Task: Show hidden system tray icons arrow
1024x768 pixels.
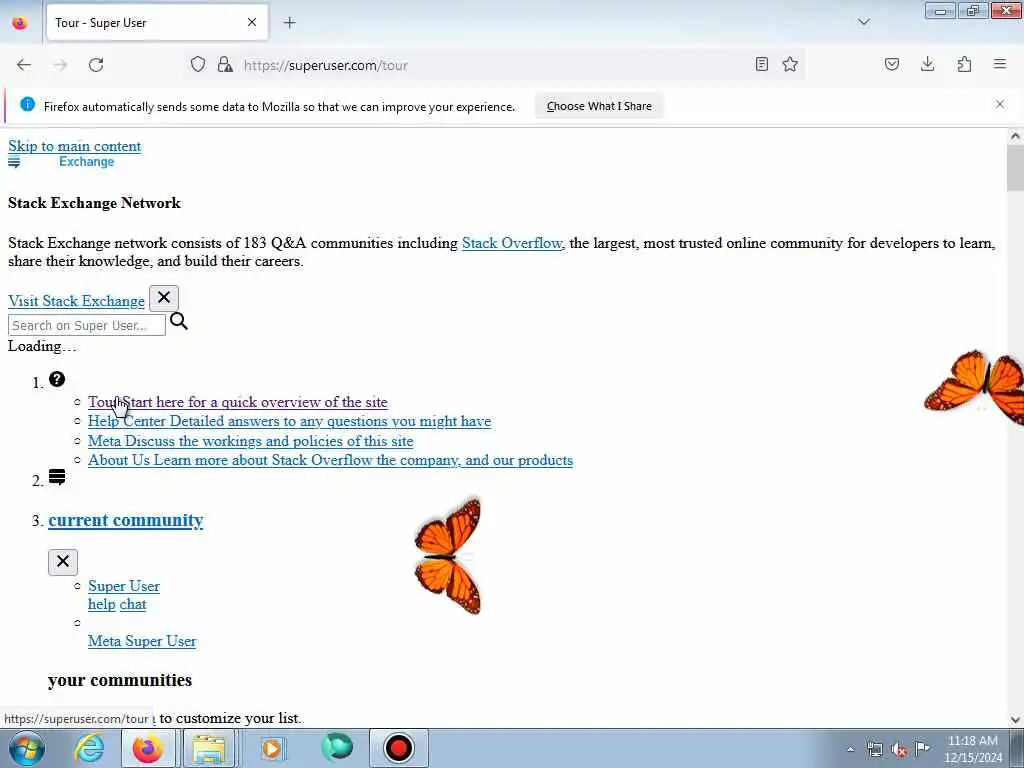Action: (x=850, y=749)
